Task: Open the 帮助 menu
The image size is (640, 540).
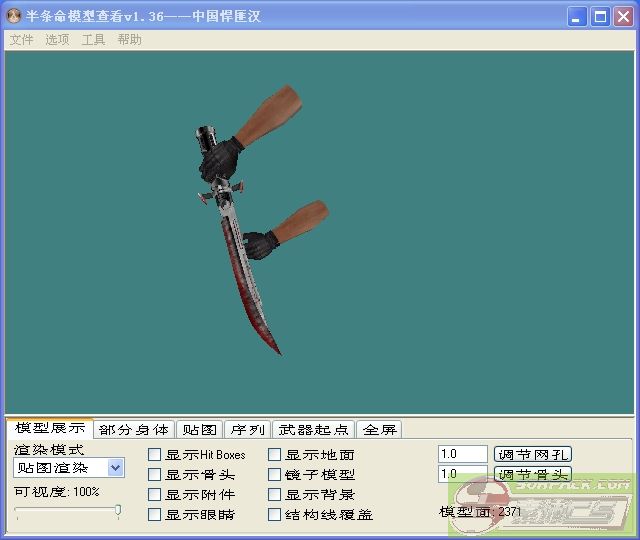Action: [129, 40]
